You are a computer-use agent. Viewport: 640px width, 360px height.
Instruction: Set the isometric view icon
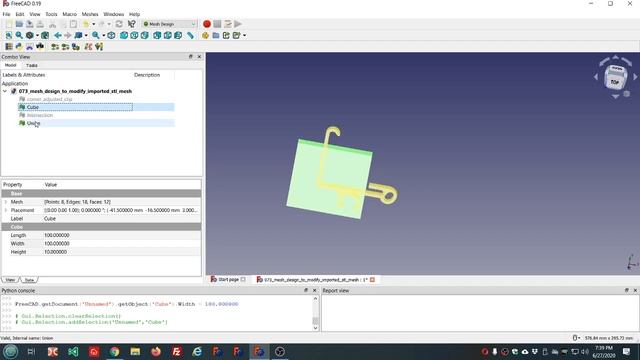pyautogui.click(x=111, y=36)
